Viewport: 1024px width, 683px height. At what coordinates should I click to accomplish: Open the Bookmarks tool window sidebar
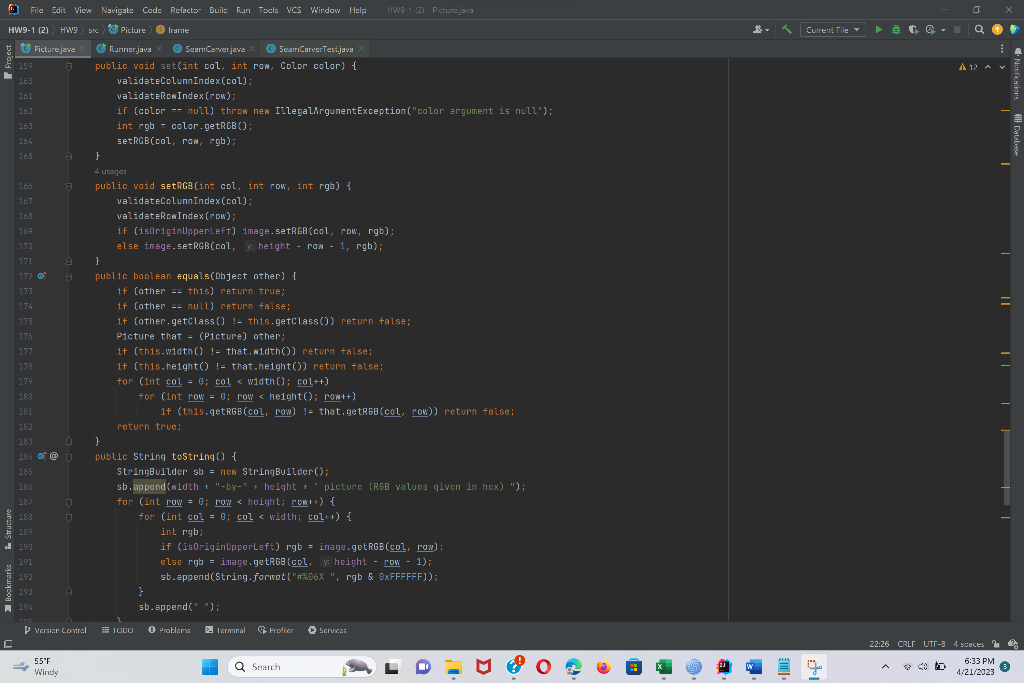click(x=8, y=588)
